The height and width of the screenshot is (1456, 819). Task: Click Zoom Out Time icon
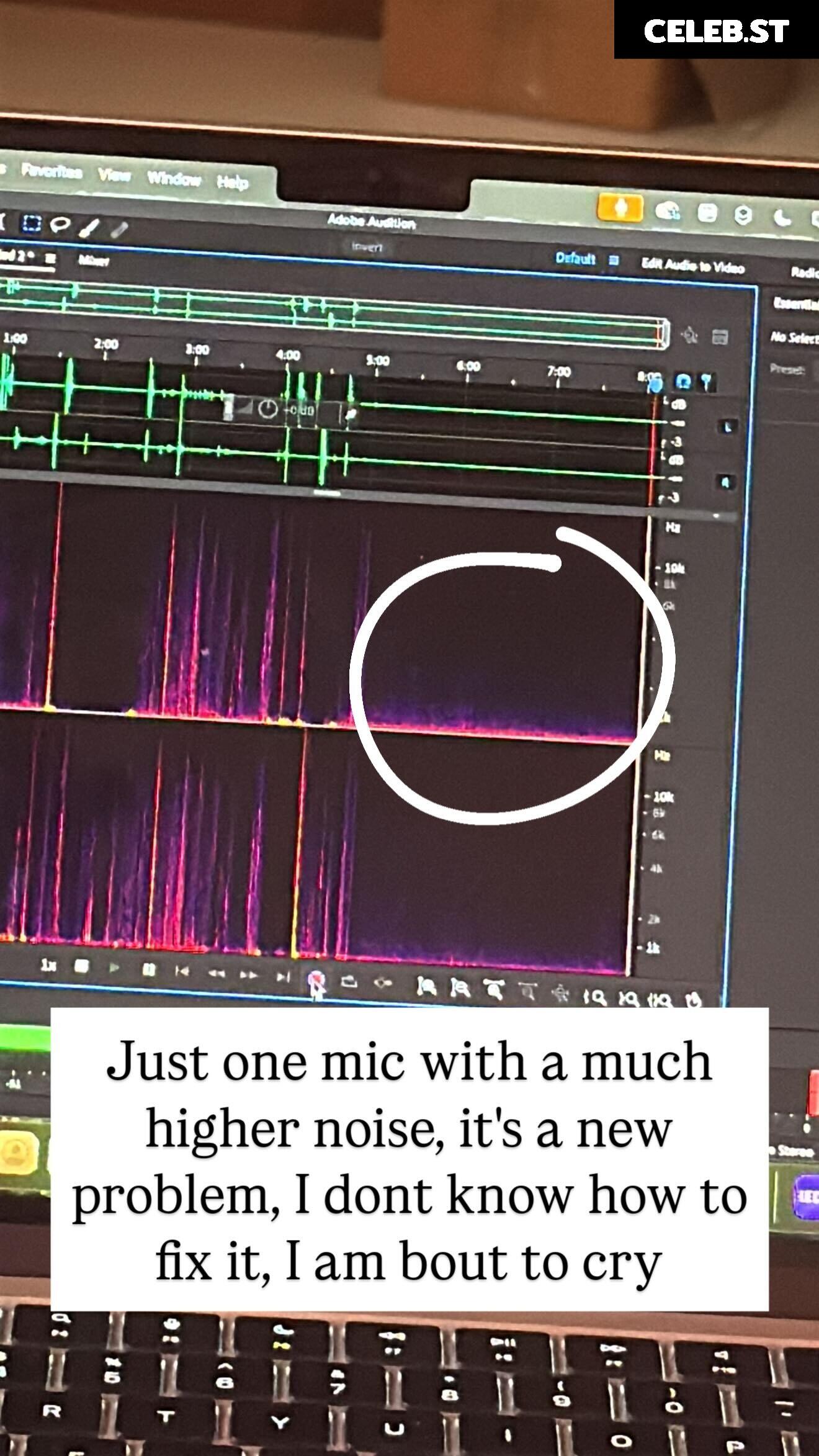[x=527, y=992]
